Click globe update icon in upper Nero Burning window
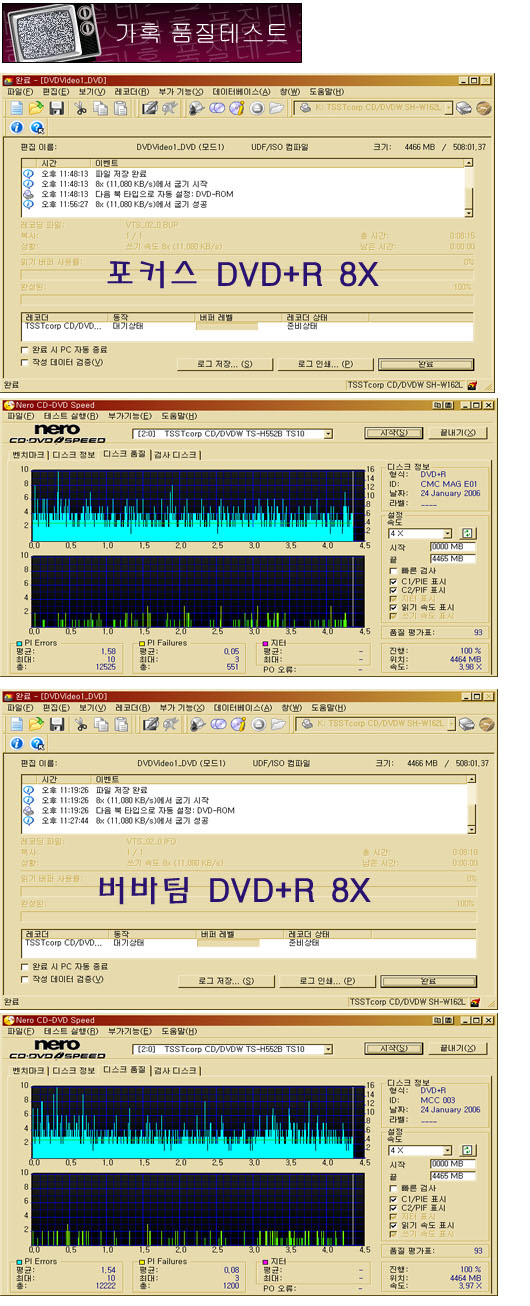Screen dimensions: 530x1306 [37, 128]
